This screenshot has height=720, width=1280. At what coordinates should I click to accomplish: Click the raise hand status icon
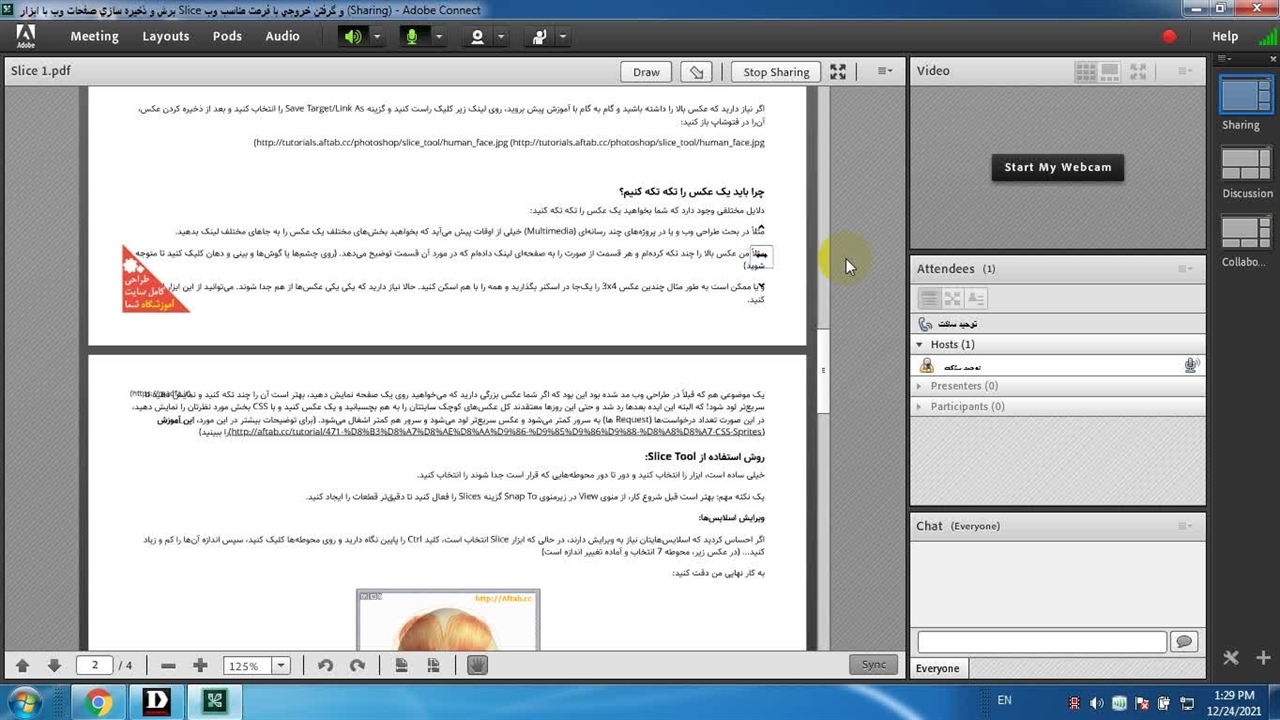click(540, 37)
